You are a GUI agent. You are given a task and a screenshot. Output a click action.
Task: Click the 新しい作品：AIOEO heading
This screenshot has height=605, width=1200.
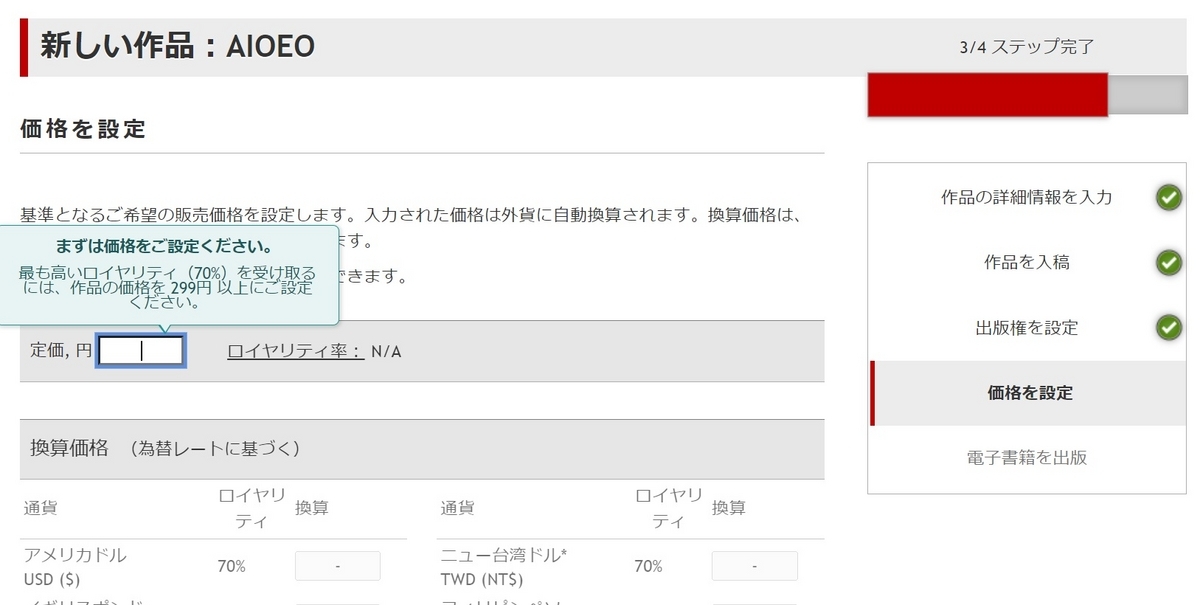pos(177,46)
